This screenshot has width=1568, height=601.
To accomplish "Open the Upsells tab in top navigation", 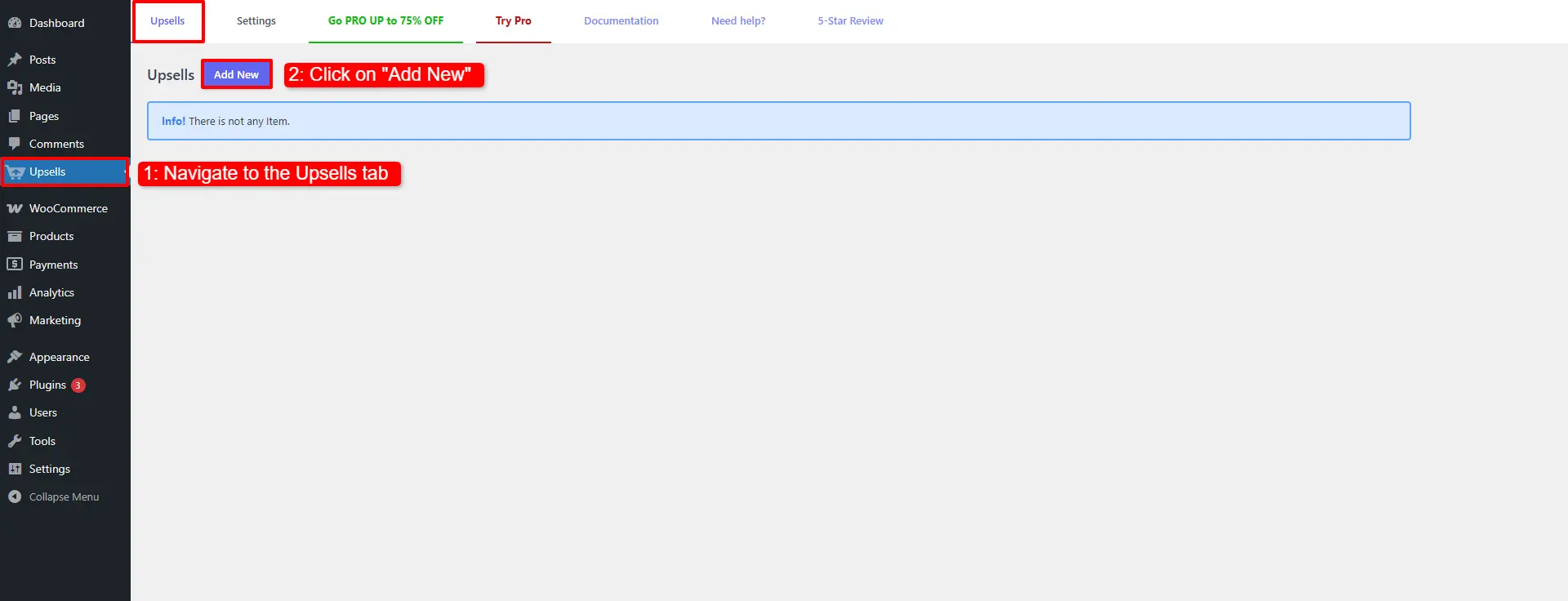I will point(167,21).
